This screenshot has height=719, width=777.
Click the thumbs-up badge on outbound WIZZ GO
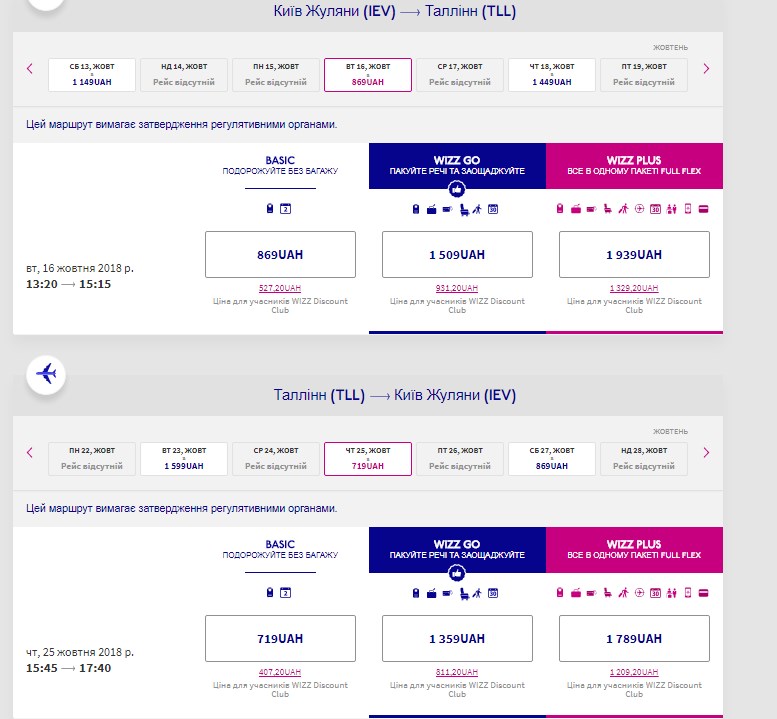(x=457, y=188)
